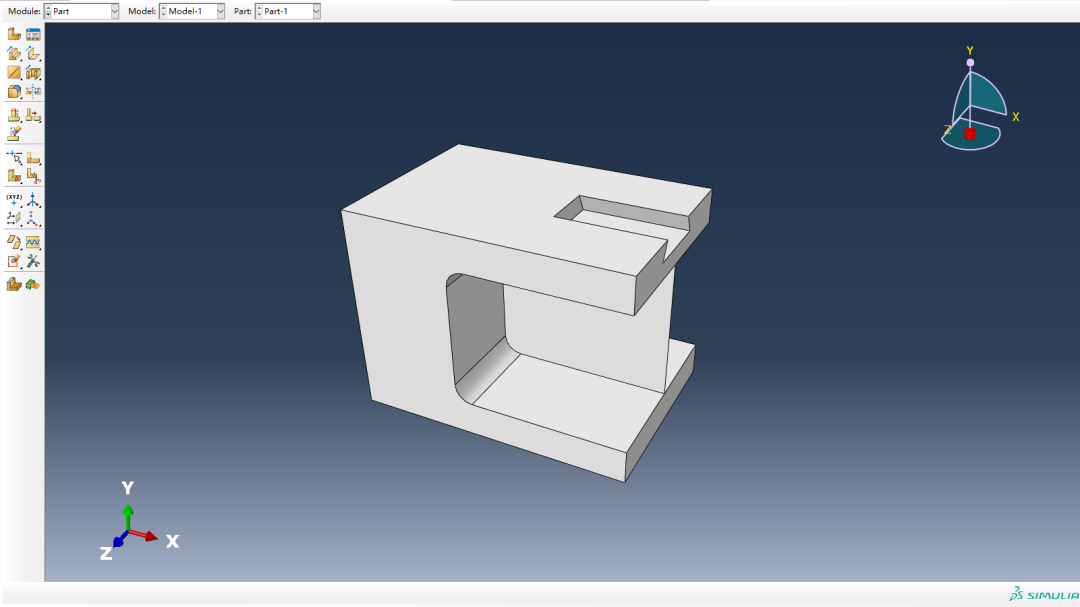1080x607 pixels.
Task: Click the red square on view compass
Action: pyautogui.click(x=970, y=133)
